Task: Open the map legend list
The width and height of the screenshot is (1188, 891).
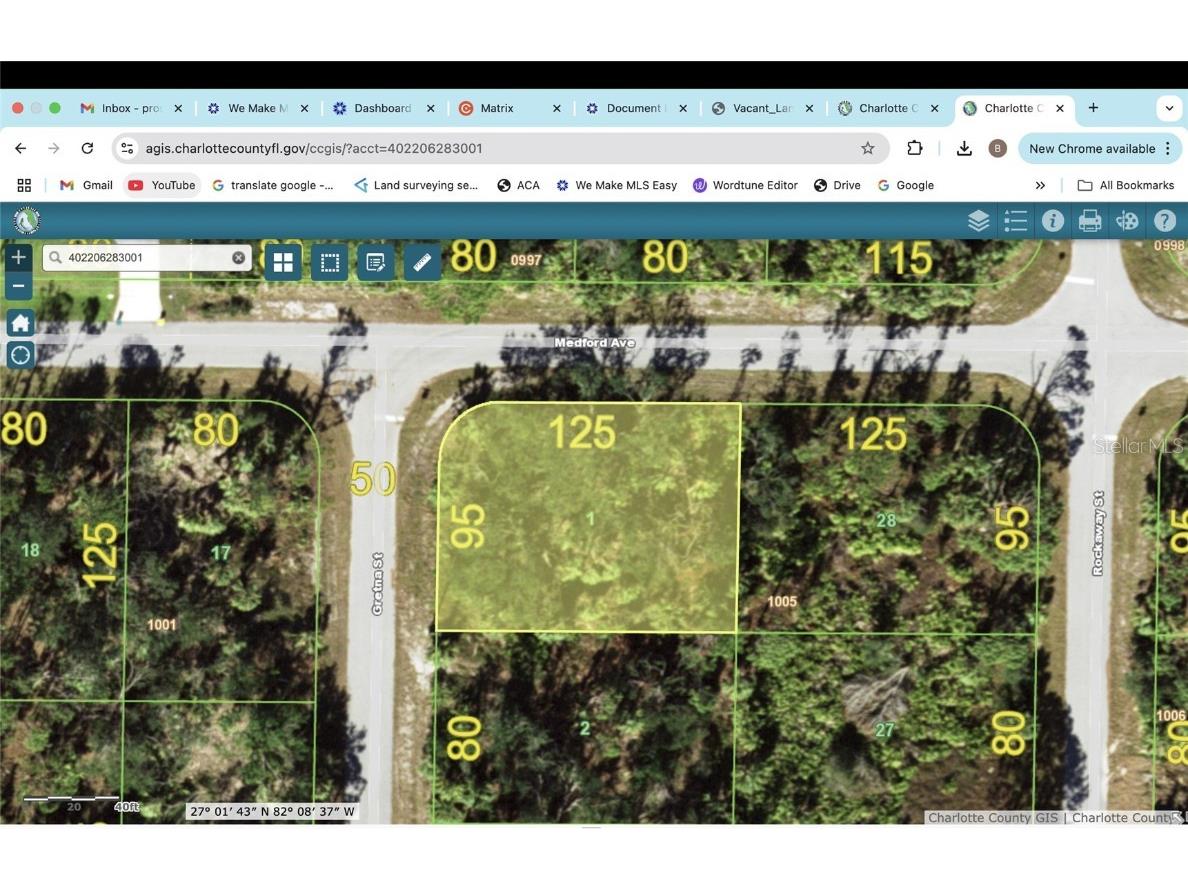Action: tap(1015, 221)
